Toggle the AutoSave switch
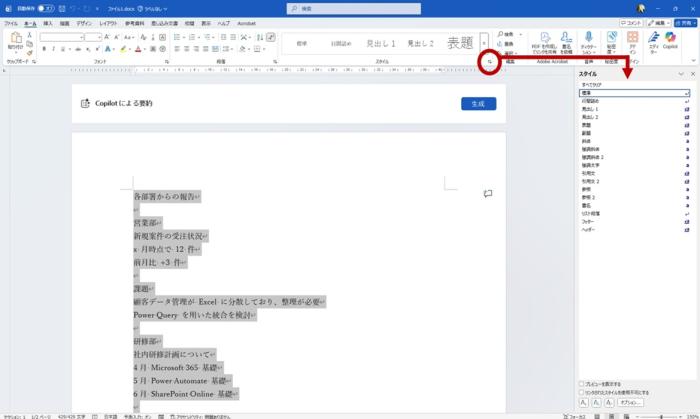Image resolution: width=700 pixels, height=419 pixels. [x=45, y=8]
